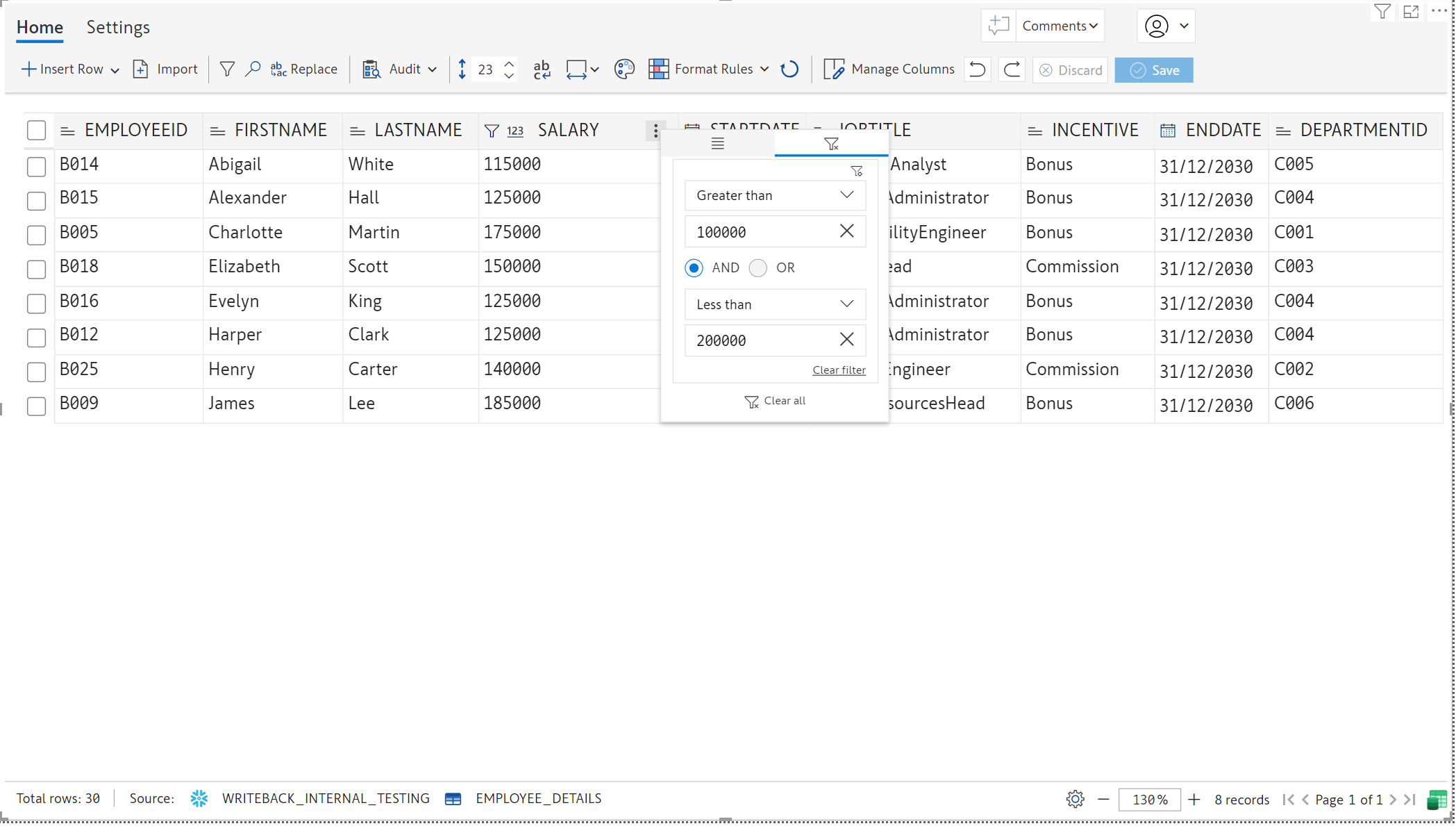Open settings gear in status bar
The image size is (1456, 826).
(1075, 799)
